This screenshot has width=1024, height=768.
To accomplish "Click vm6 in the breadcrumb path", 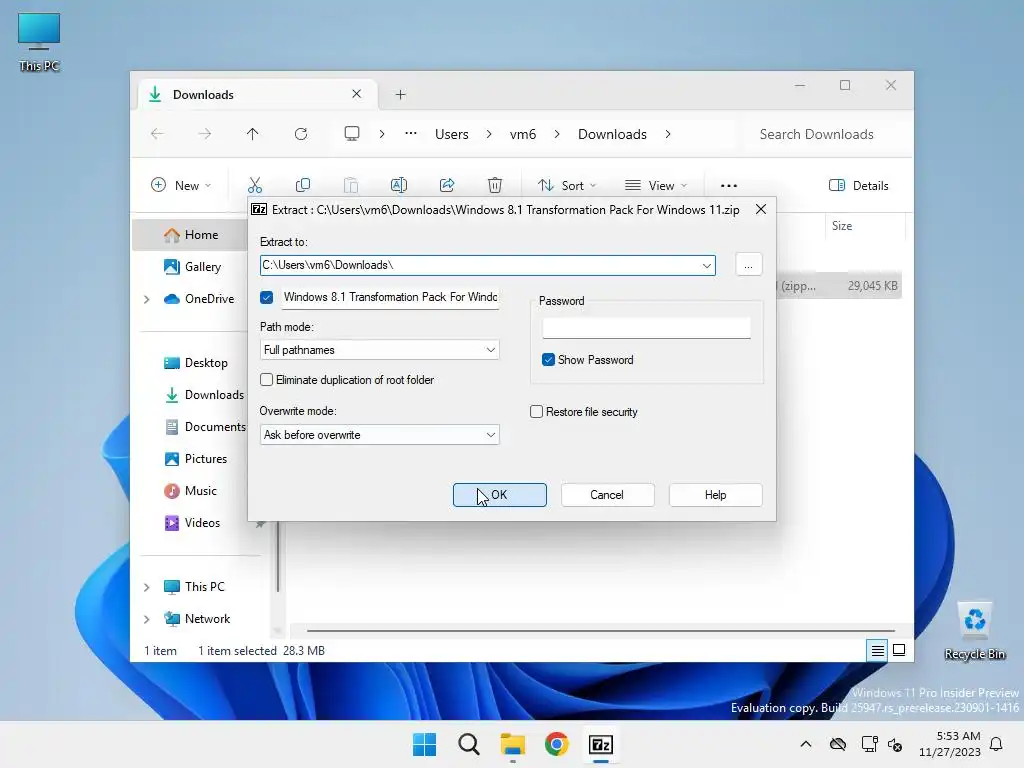I will click(x=522, y=134).
